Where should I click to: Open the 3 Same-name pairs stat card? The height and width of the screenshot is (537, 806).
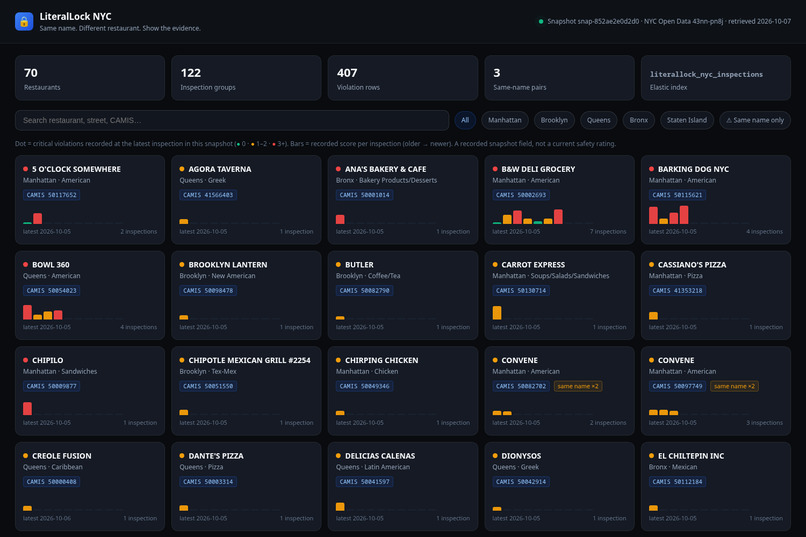coord(559,78)
